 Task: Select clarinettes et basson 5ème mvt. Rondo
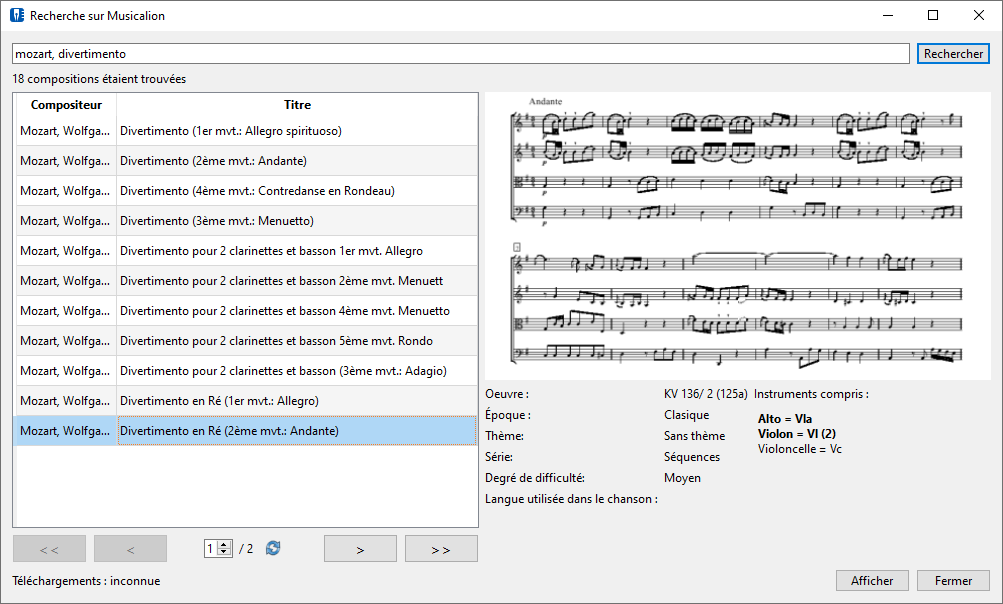coord(246,341)
